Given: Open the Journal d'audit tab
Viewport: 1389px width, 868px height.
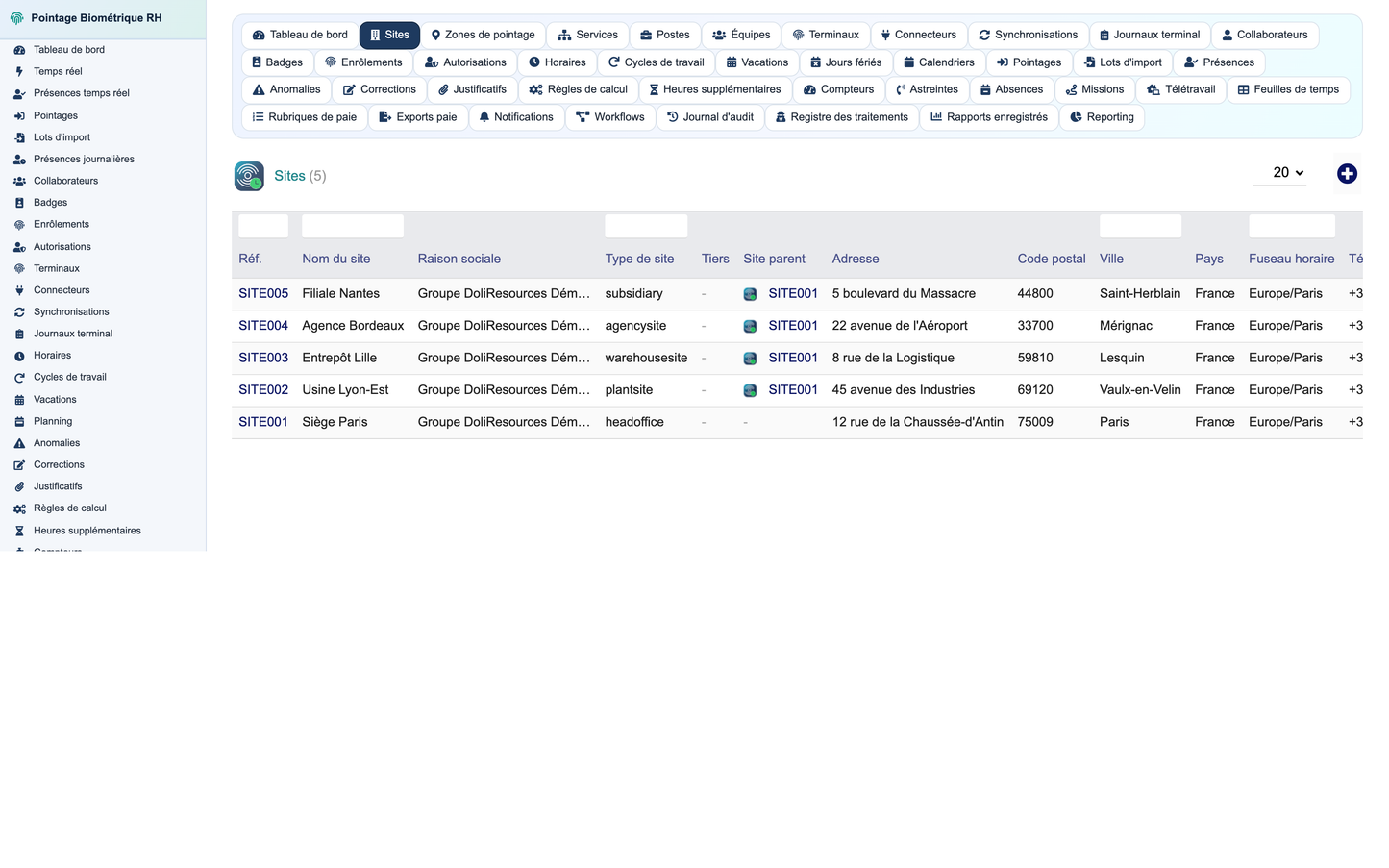Looking at the screenshot, I should 710,117.
